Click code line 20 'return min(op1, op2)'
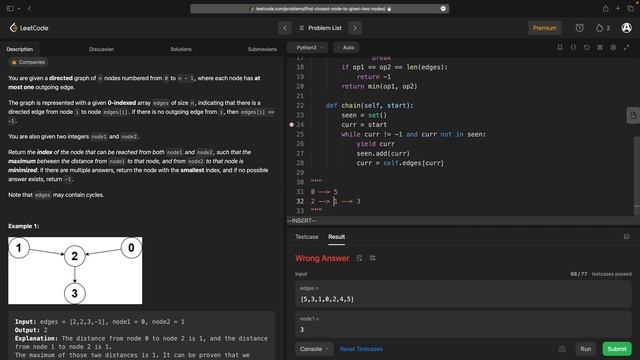The width and height of the screenshot is (640, 360). click(379, 86)
